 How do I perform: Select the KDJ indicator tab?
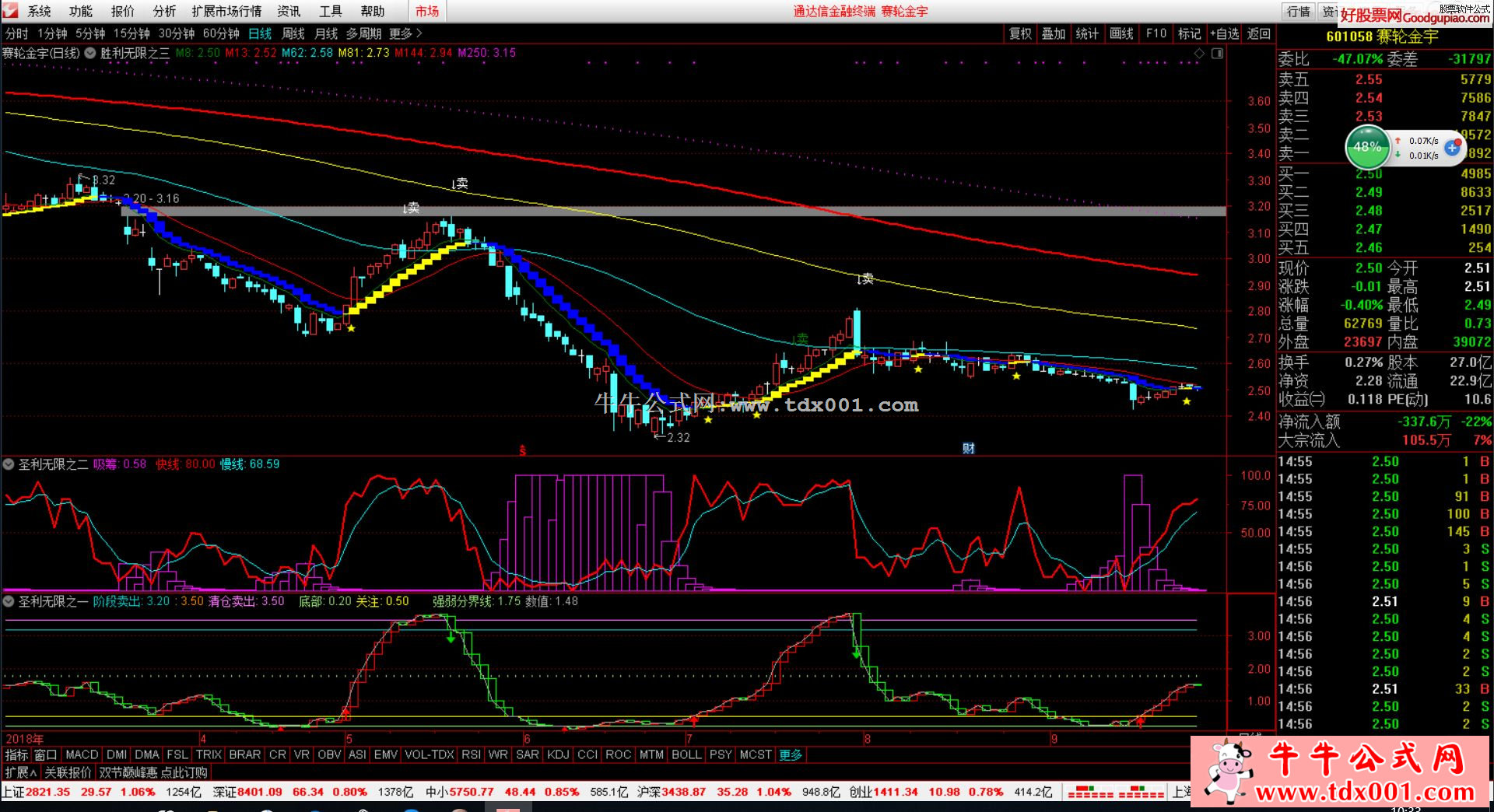[x=558, y=754]
